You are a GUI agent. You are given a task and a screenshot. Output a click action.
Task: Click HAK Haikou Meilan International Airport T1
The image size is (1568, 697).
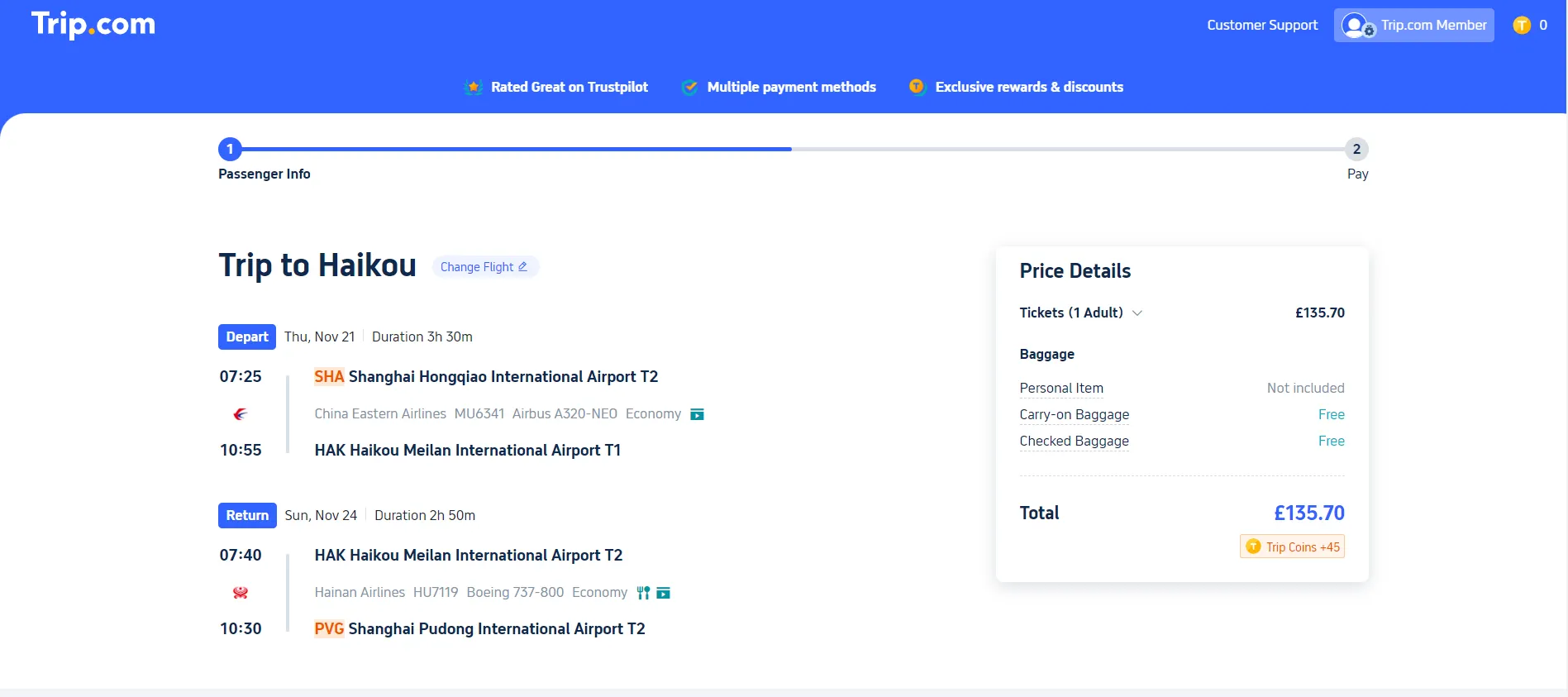pos(468,450)
